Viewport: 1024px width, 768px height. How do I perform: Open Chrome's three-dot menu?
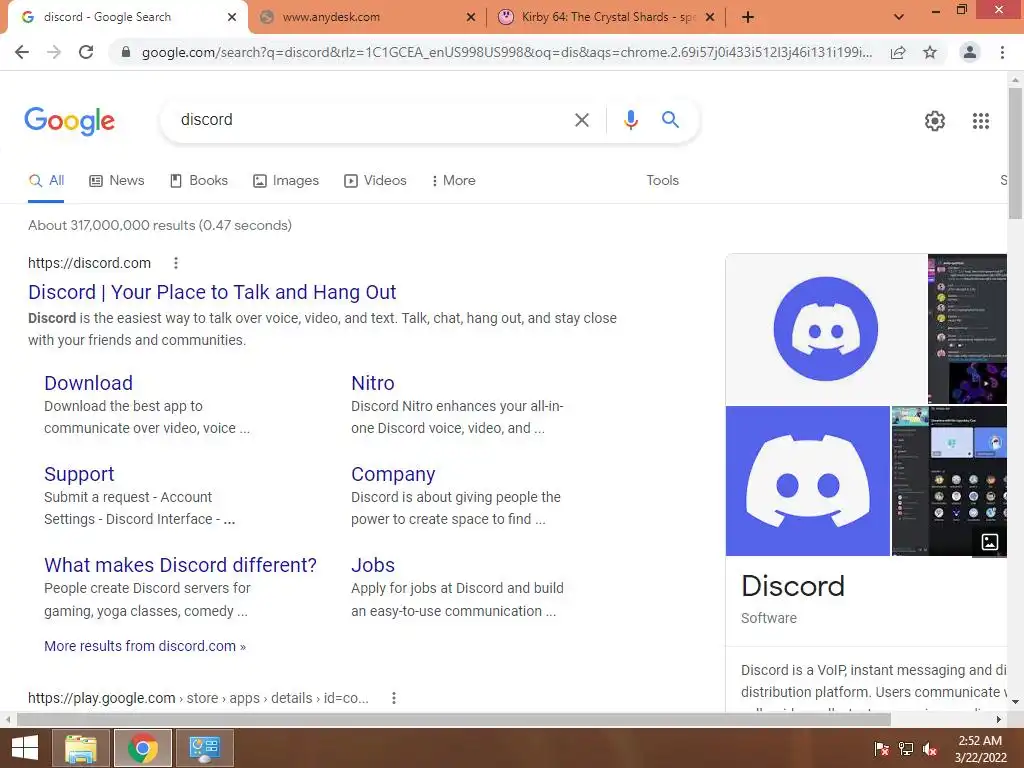(x=1002, y=52)
